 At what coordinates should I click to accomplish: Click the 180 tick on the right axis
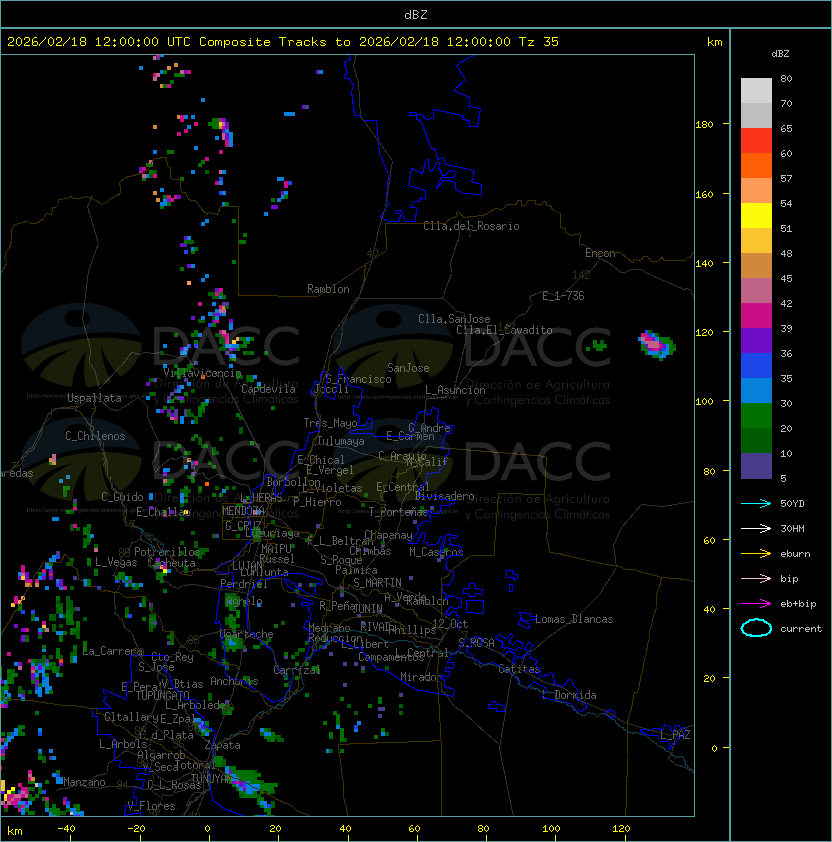click(x=704, y=125)
